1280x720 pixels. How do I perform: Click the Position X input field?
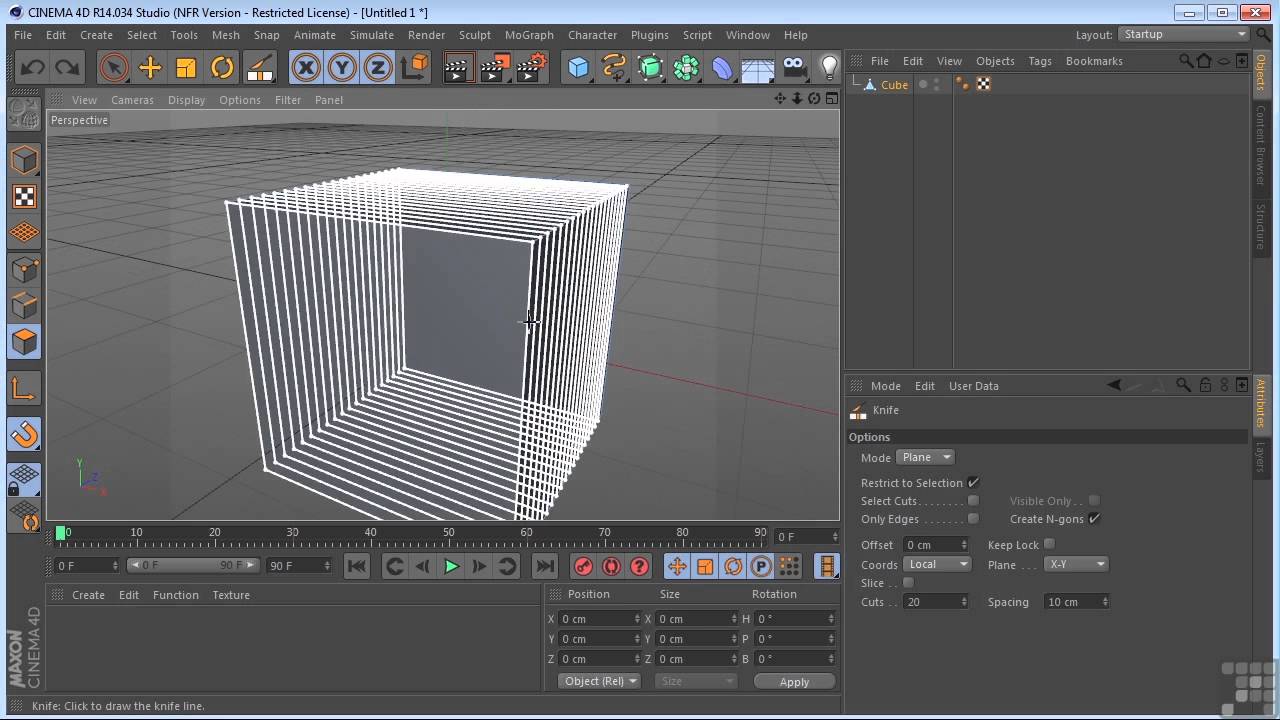tap(597, 619)
